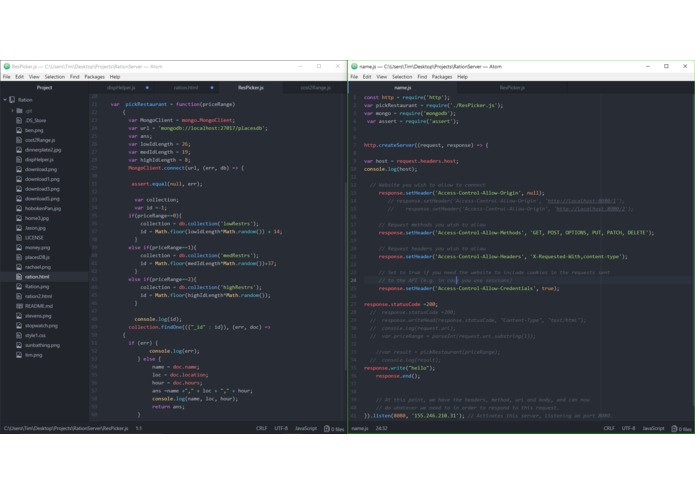The width and height of the screenshot is (695, 494).
Task: Switch to cost2Range.js tab
Action: tap(315, 88)
